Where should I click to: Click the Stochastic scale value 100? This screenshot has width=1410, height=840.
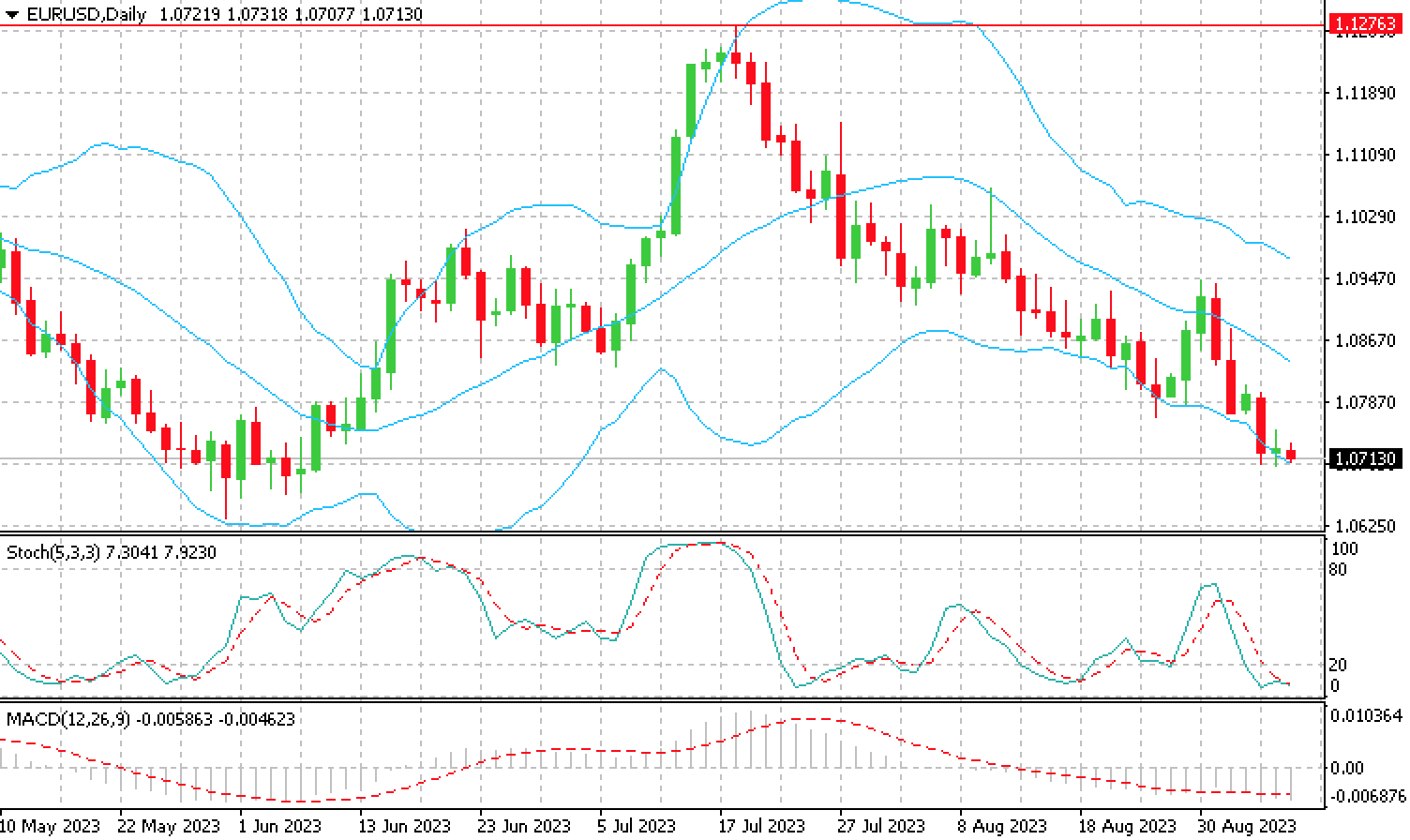[x=1344, y=548]
